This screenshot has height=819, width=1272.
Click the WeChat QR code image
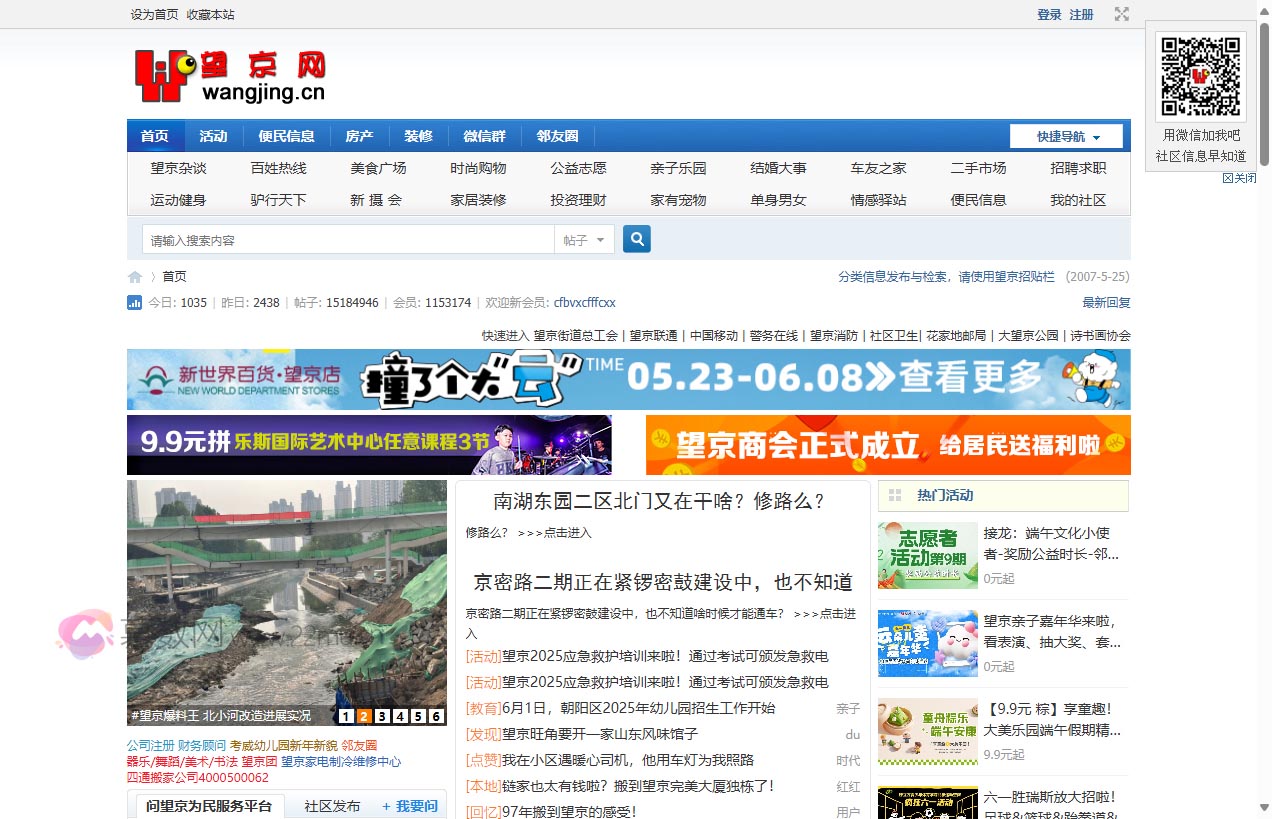click(1200, 77)
